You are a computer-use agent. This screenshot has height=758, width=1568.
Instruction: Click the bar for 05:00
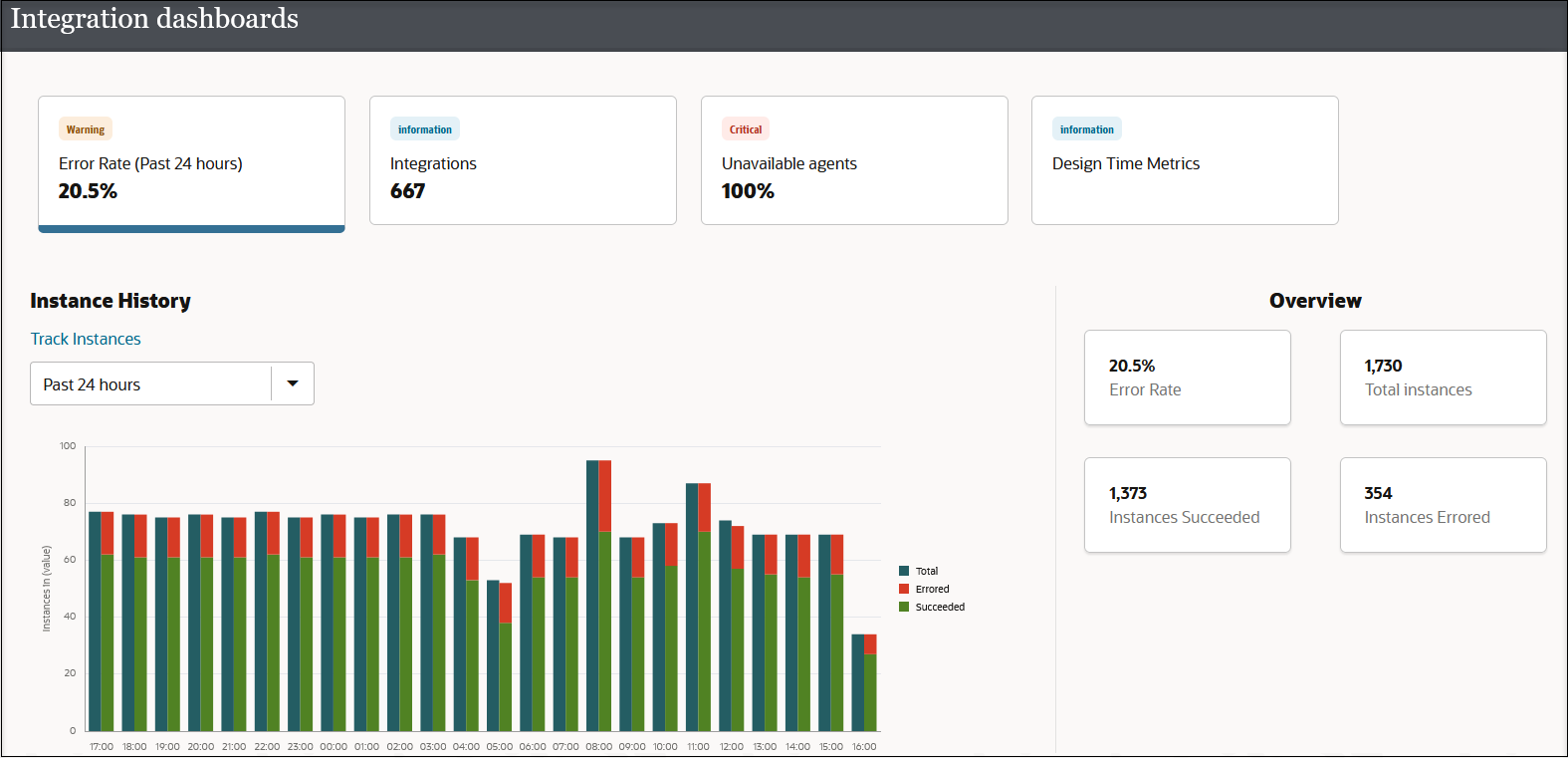tap(500, 655)
